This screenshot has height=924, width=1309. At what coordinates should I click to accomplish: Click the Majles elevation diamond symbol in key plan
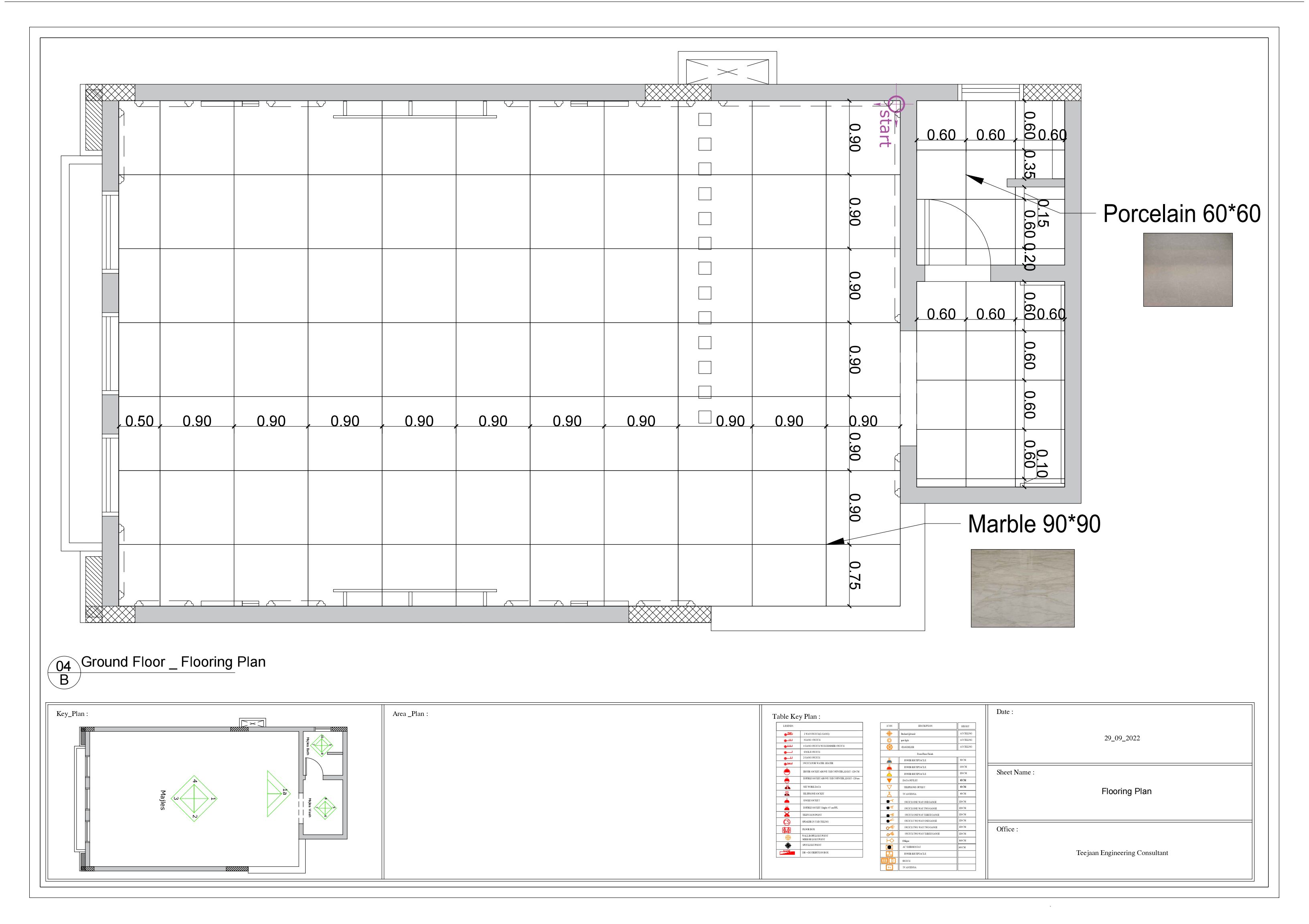click(x=195, y=798)
